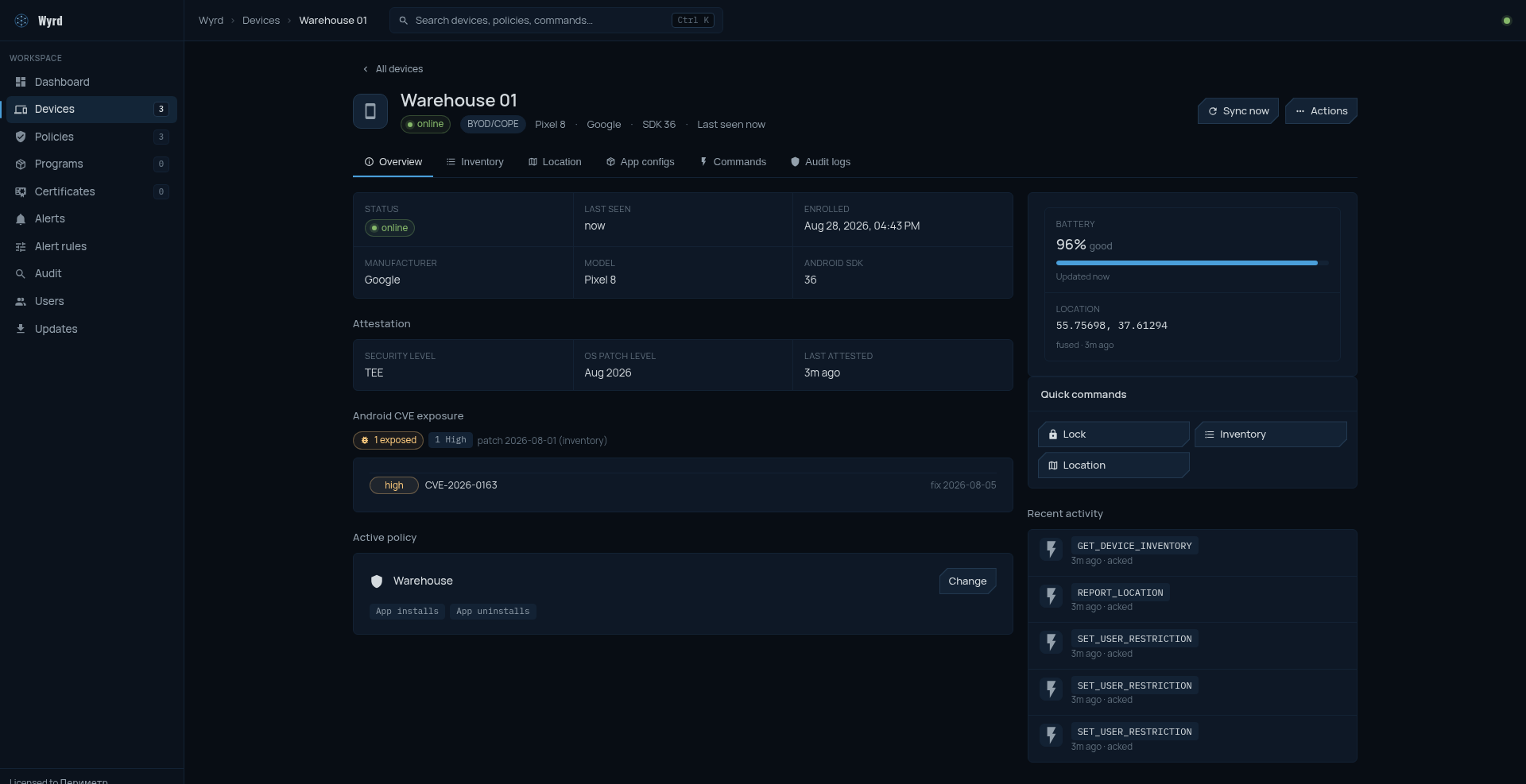The height and width of the screenshot is (784, 1526).
Task: Open CVE-2026-0163 entry
Action: click(683, 485)
